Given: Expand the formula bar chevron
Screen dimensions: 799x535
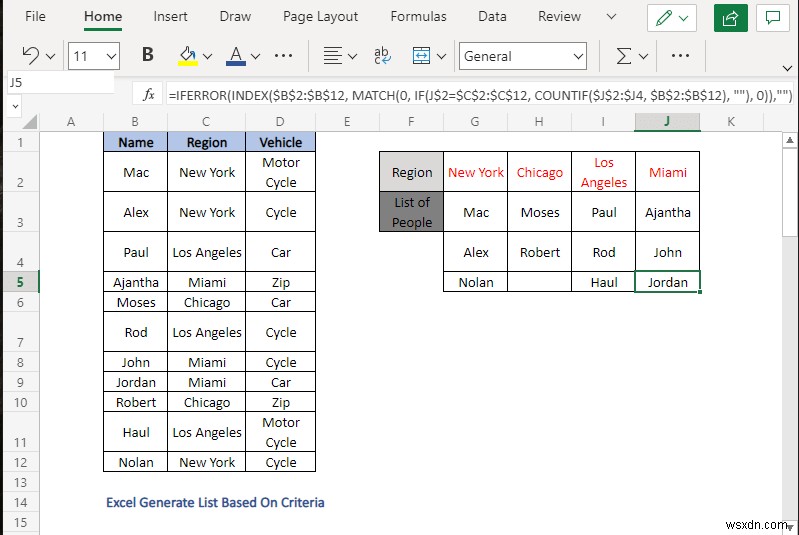Looking at the screenshot, I should point(15,106).
